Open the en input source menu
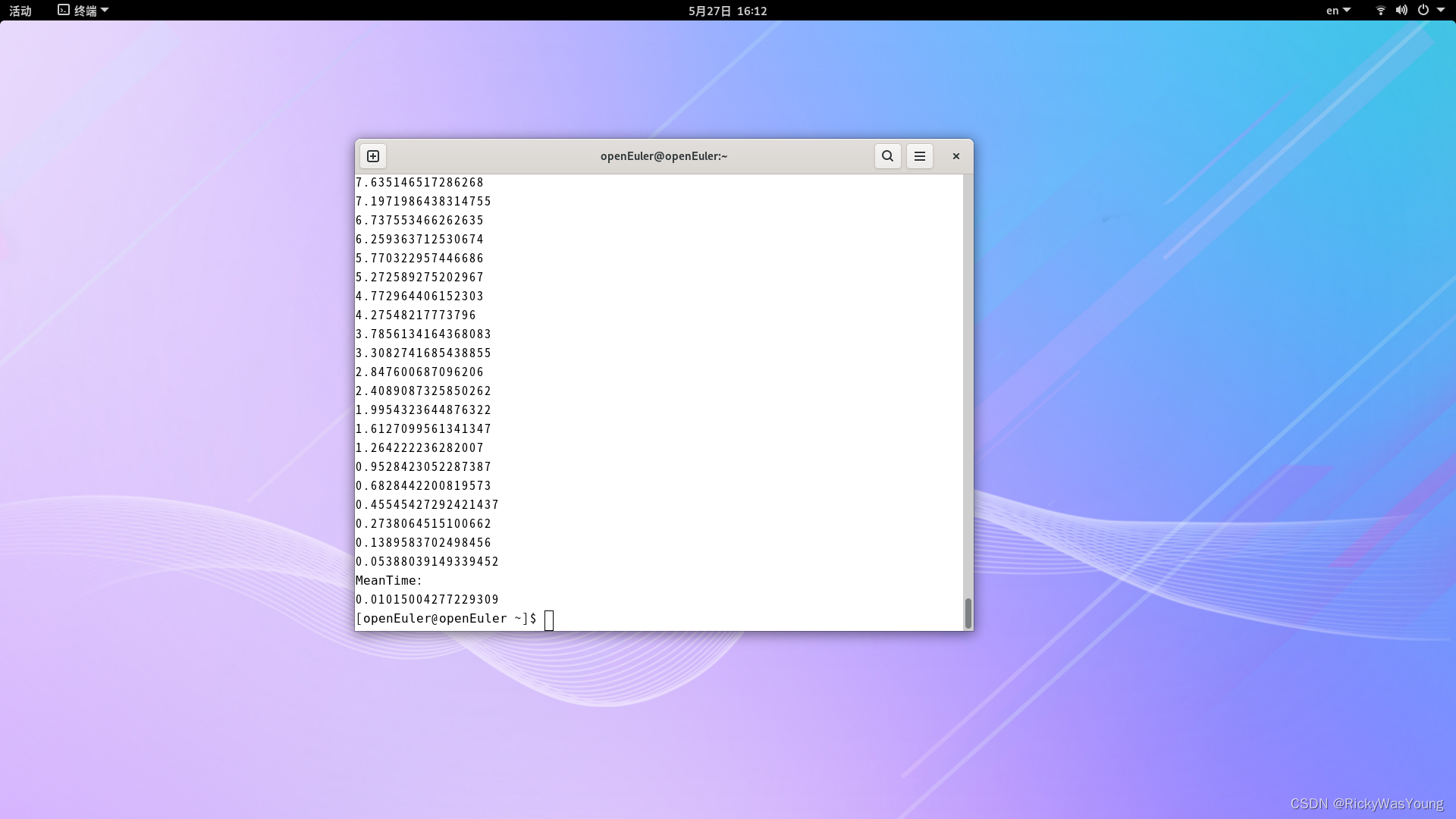 point(1338,11)
